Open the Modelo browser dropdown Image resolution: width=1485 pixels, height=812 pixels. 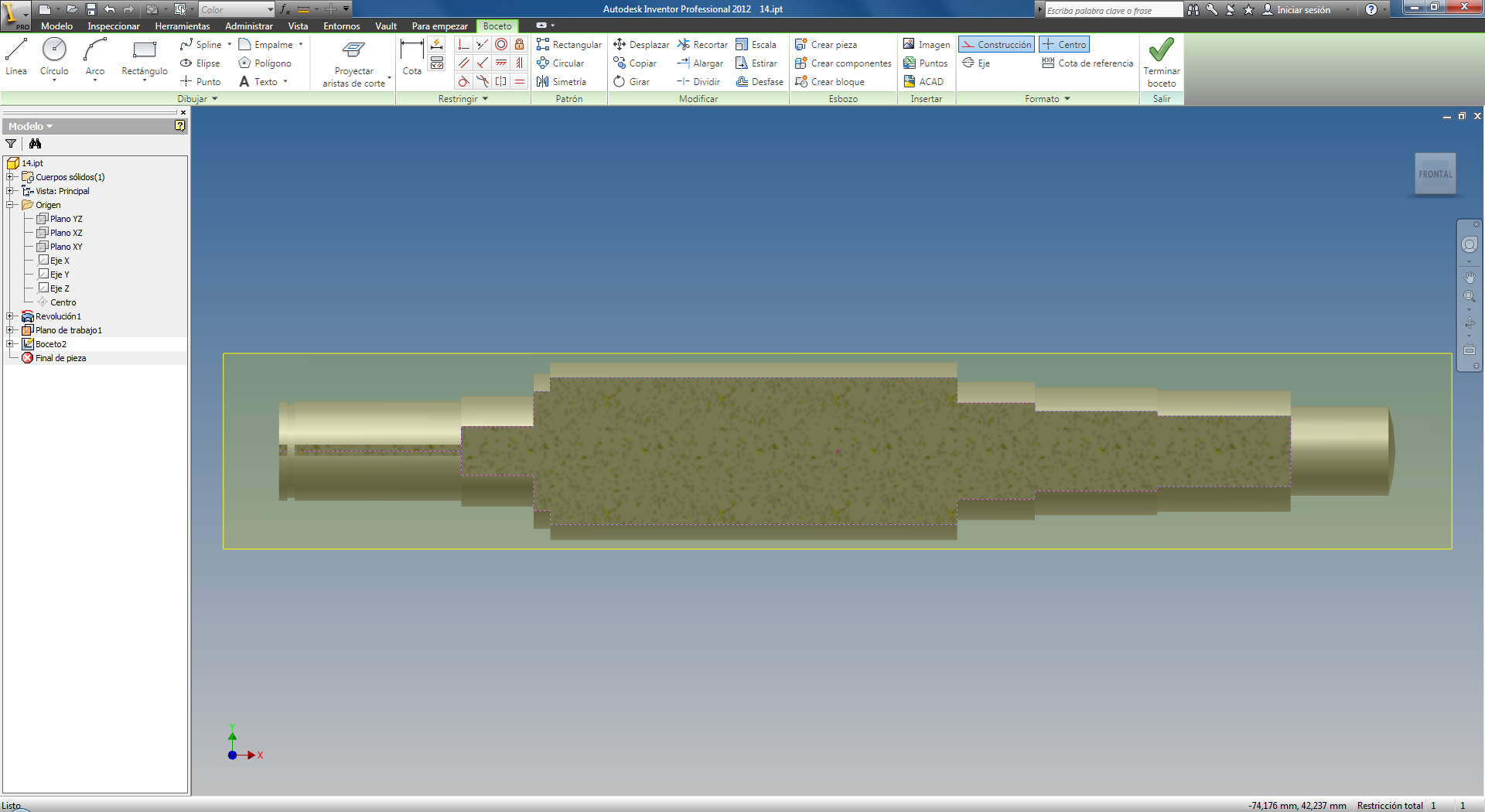[30, 127]
